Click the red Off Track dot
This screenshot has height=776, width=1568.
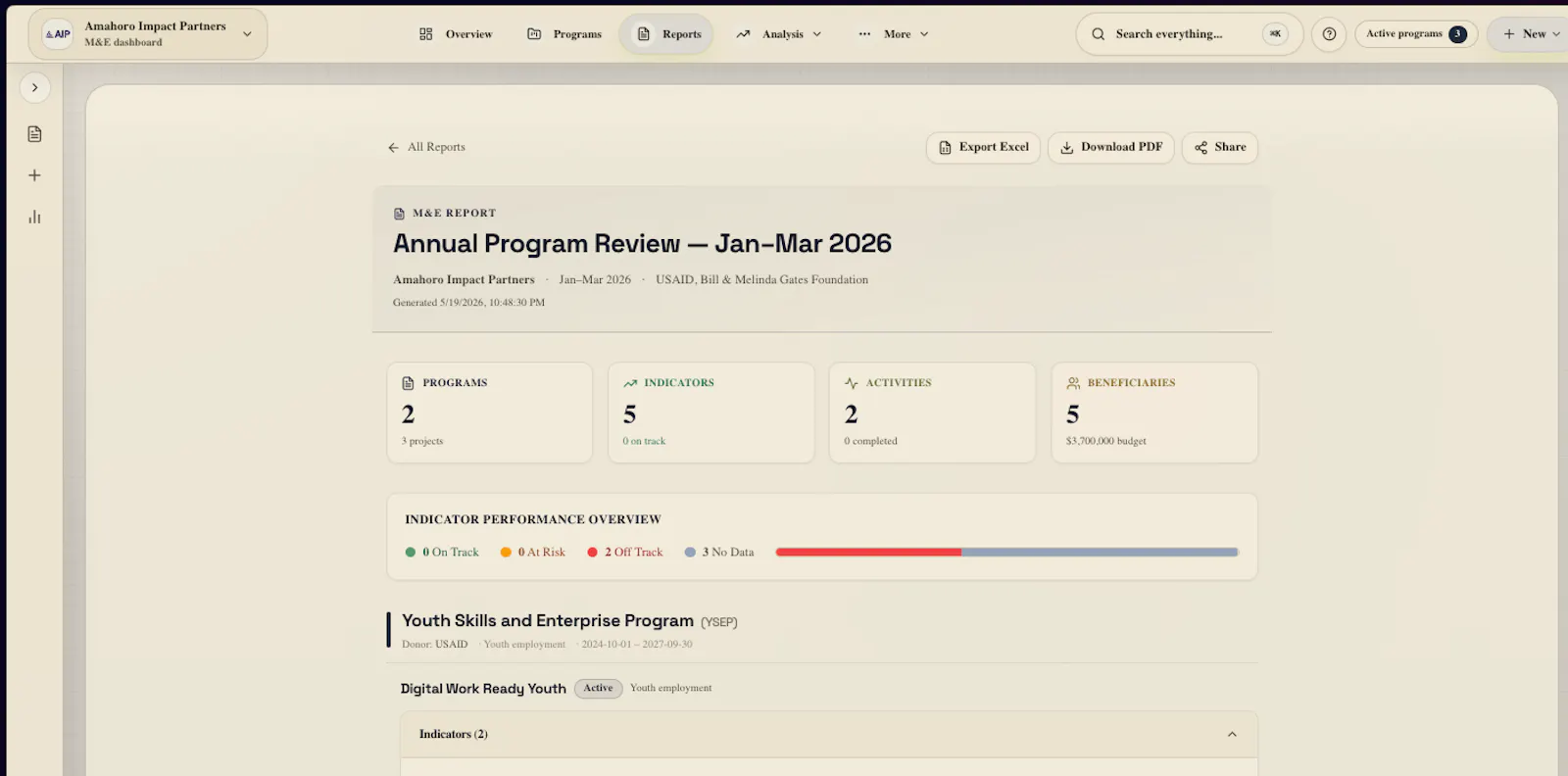click(592, 553)
